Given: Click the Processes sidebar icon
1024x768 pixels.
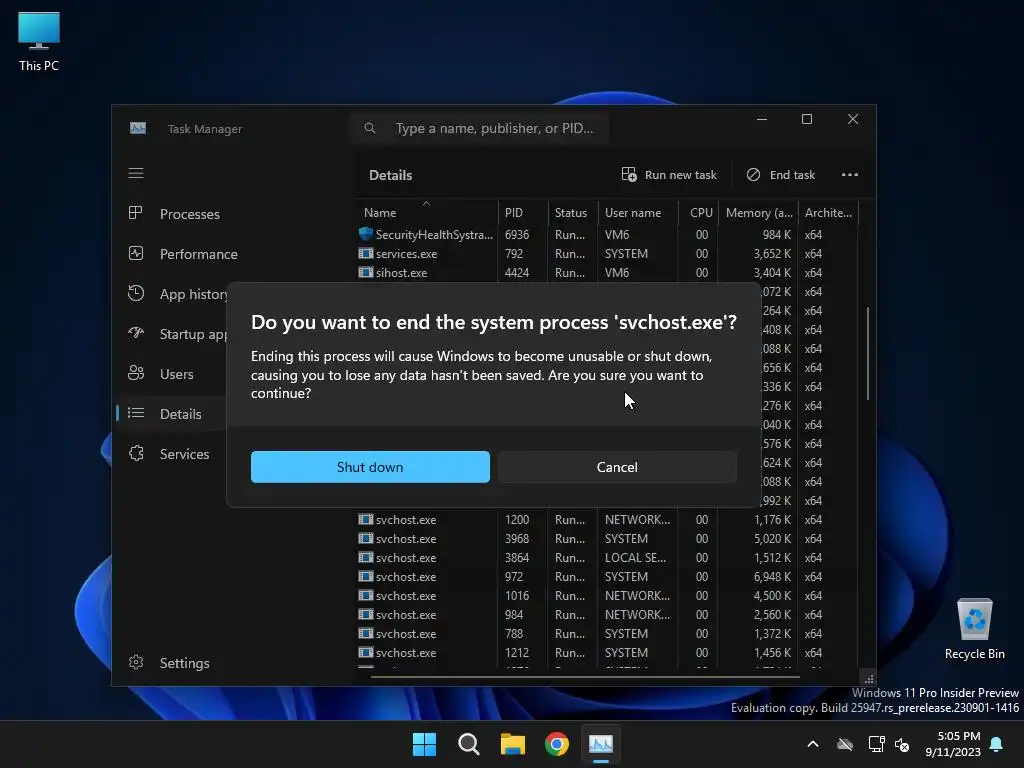Looking at the screenshot, I should point(136,213).
